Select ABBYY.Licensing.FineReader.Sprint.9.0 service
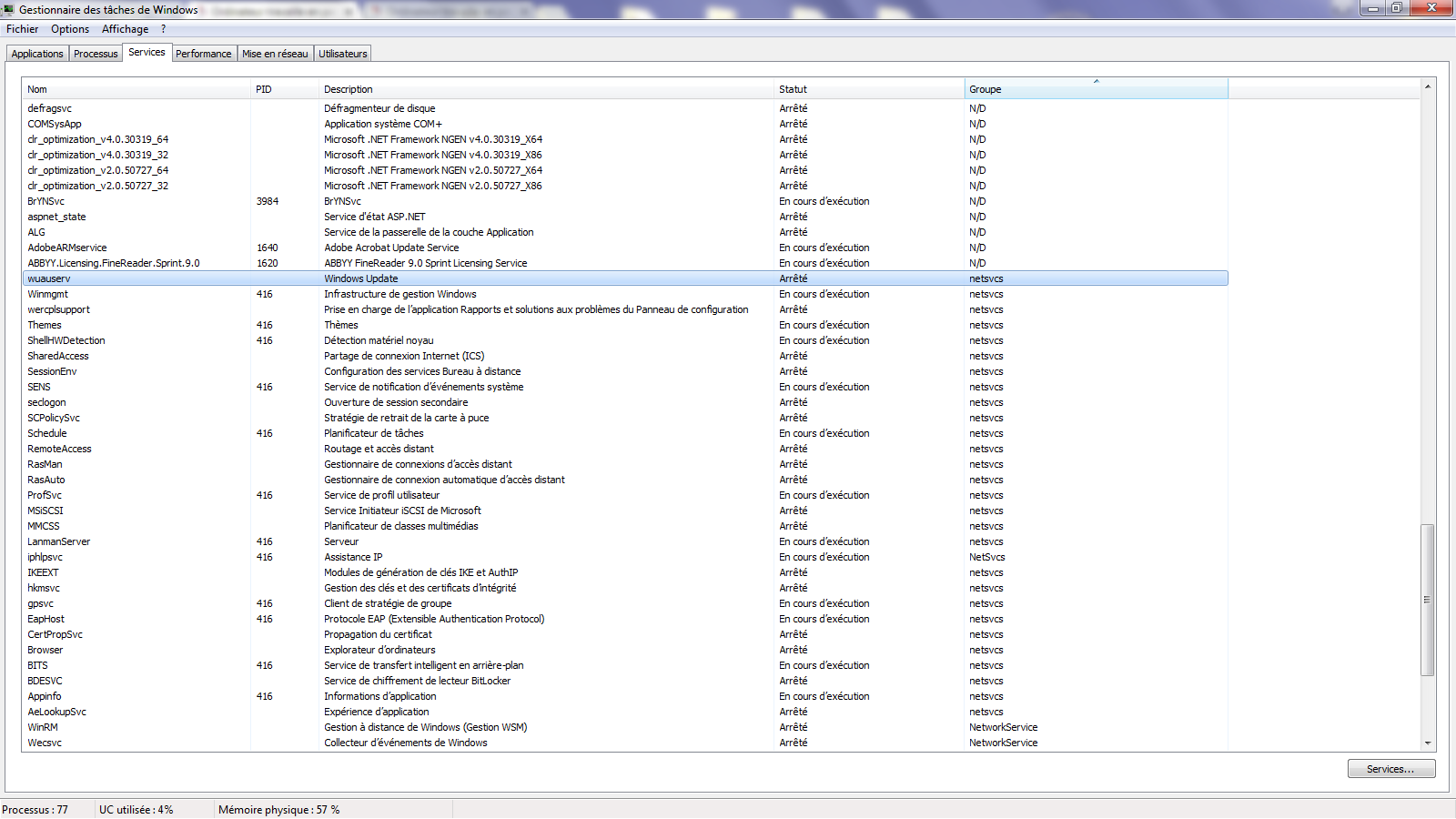Screen dimensions: 1456x819 (625, 263)
